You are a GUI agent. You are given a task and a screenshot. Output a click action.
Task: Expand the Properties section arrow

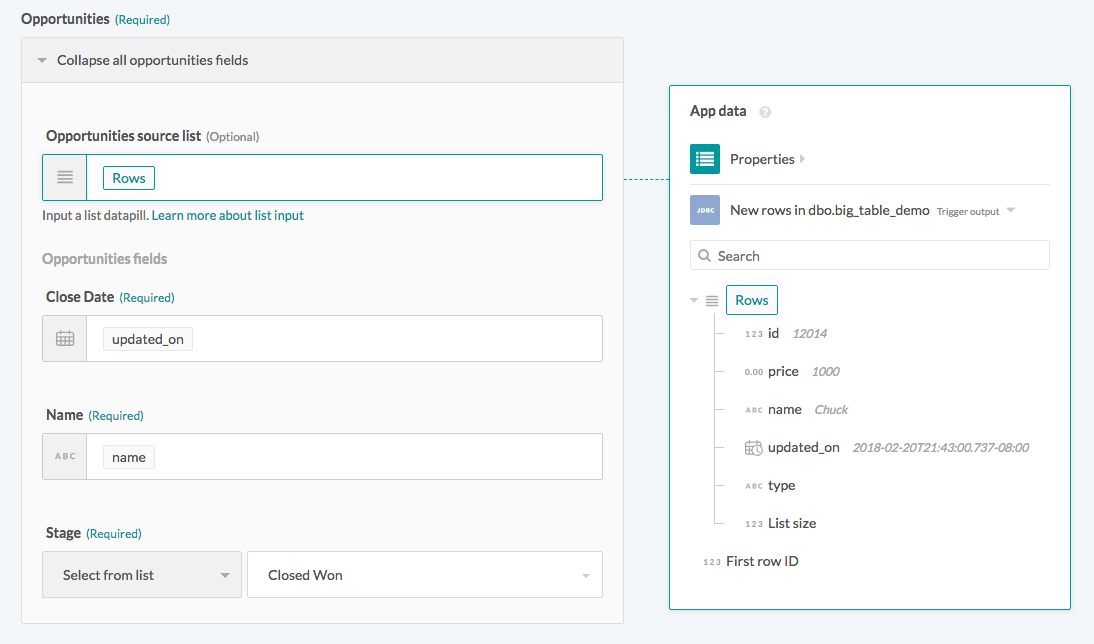click(x=803, y=159)
